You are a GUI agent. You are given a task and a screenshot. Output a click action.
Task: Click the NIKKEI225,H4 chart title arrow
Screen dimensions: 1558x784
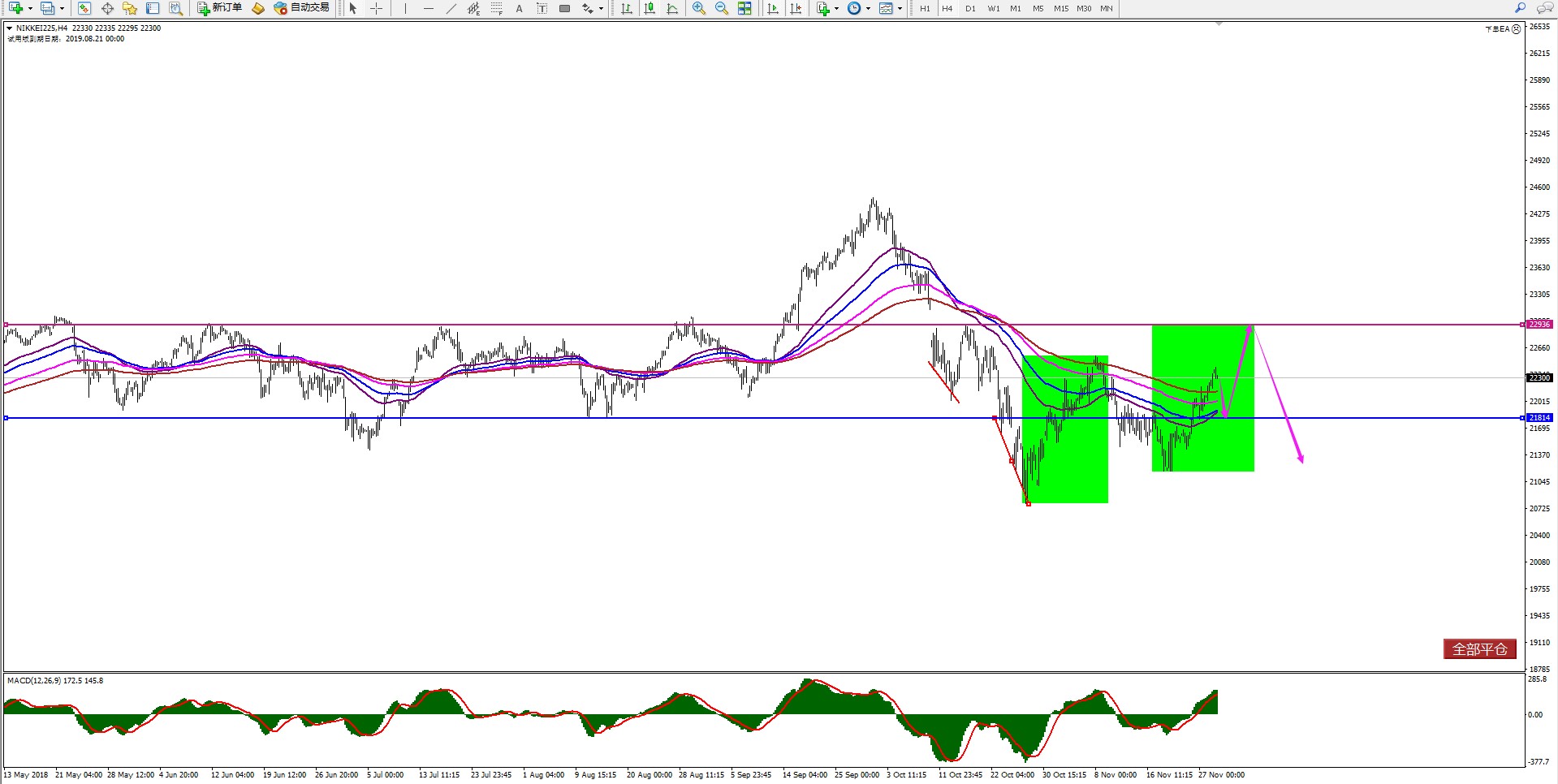coord(9,28)
